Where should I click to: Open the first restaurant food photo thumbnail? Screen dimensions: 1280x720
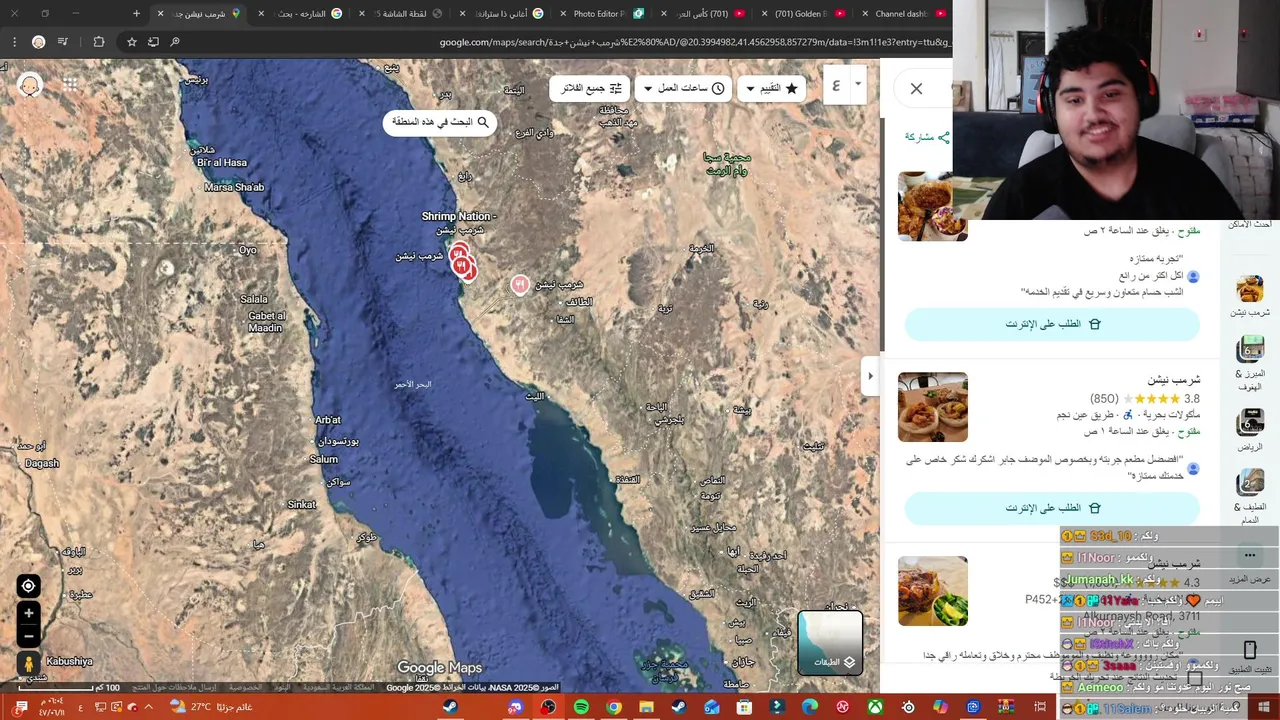[932, 207]
